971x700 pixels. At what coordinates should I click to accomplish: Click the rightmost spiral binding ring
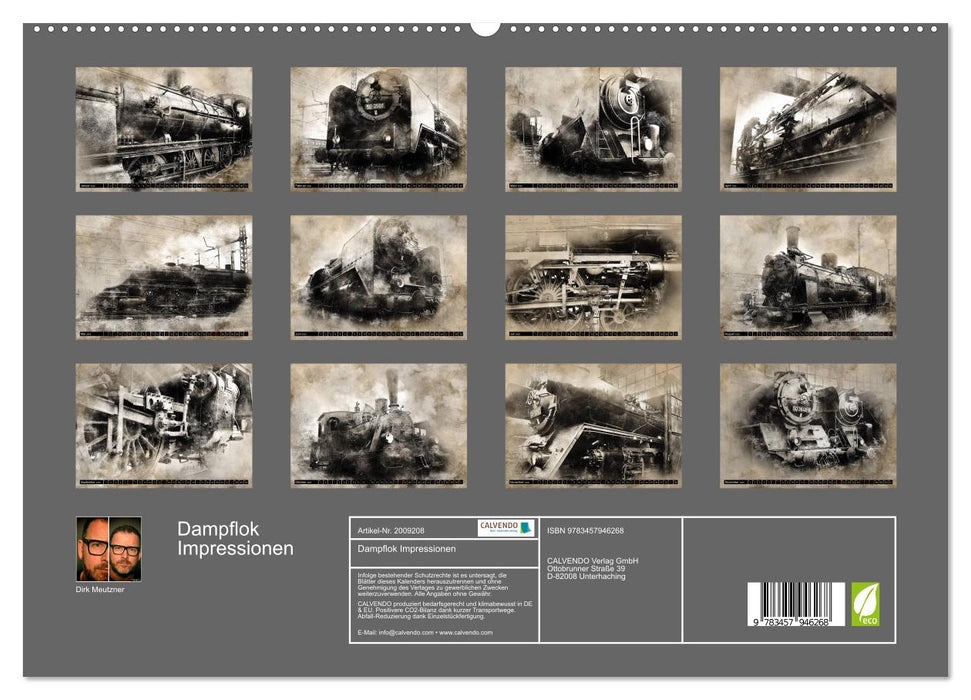tap(933, 29)
